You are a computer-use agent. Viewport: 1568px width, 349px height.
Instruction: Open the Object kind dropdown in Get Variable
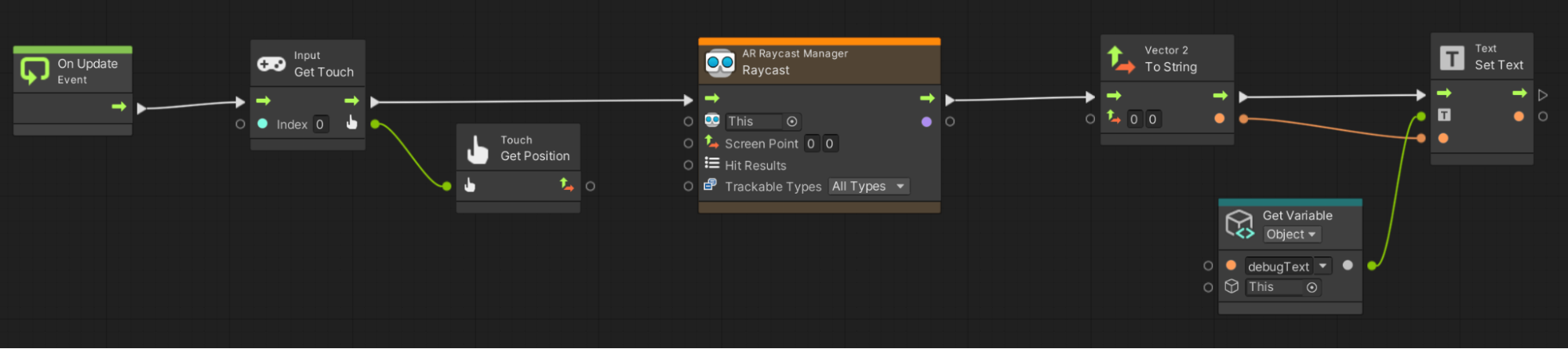click(x=1291, y=234)
